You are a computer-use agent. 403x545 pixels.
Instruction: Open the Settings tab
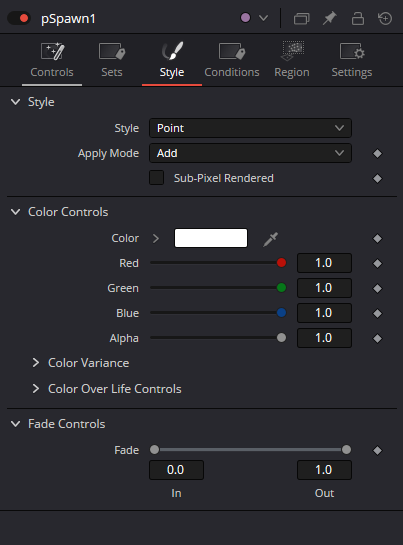[x=352, y=60]
